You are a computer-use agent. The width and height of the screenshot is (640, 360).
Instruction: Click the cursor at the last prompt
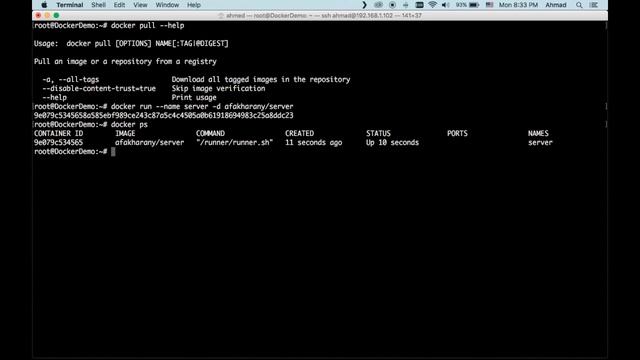point(113,151)
